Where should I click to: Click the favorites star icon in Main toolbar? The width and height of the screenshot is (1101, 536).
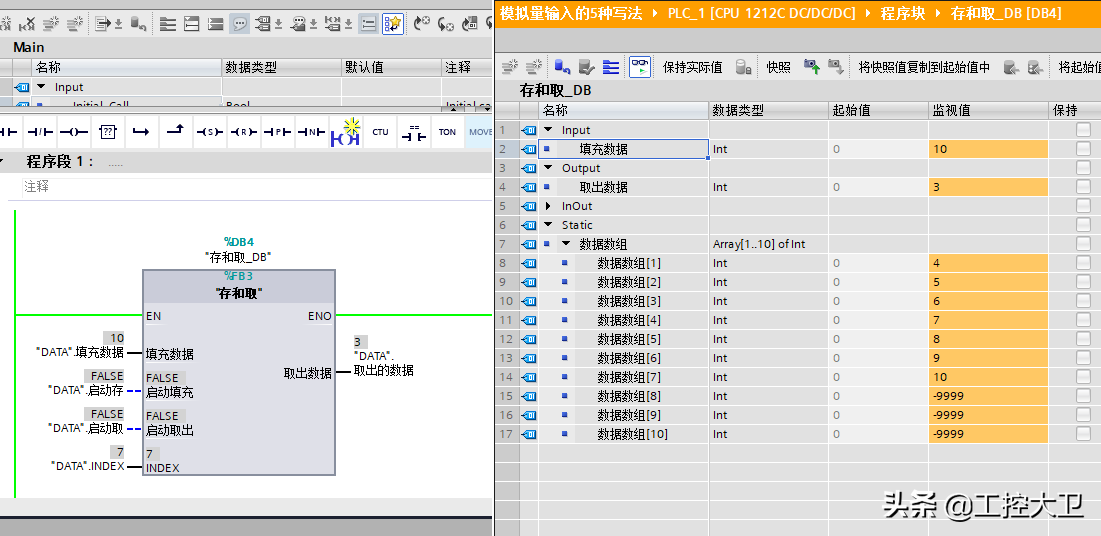[393, 24]
